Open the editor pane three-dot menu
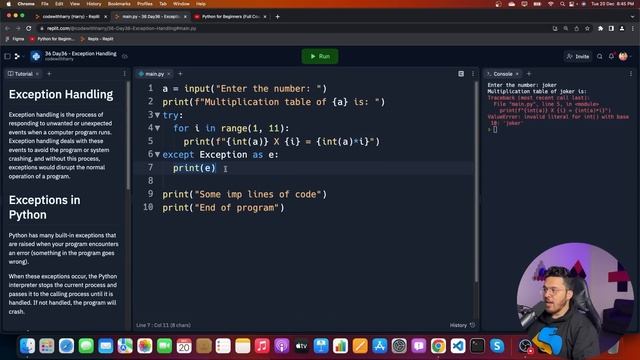The height and width of the screenshot is (360, 640). [473, 74]
